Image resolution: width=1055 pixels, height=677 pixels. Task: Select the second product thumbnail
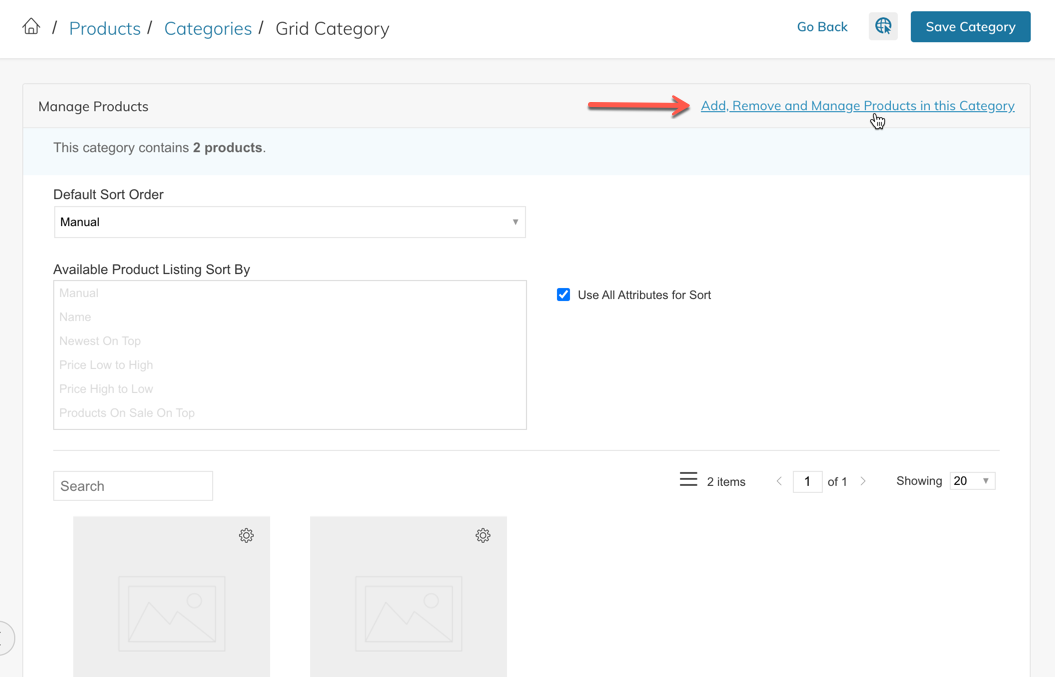pos(408,597)
